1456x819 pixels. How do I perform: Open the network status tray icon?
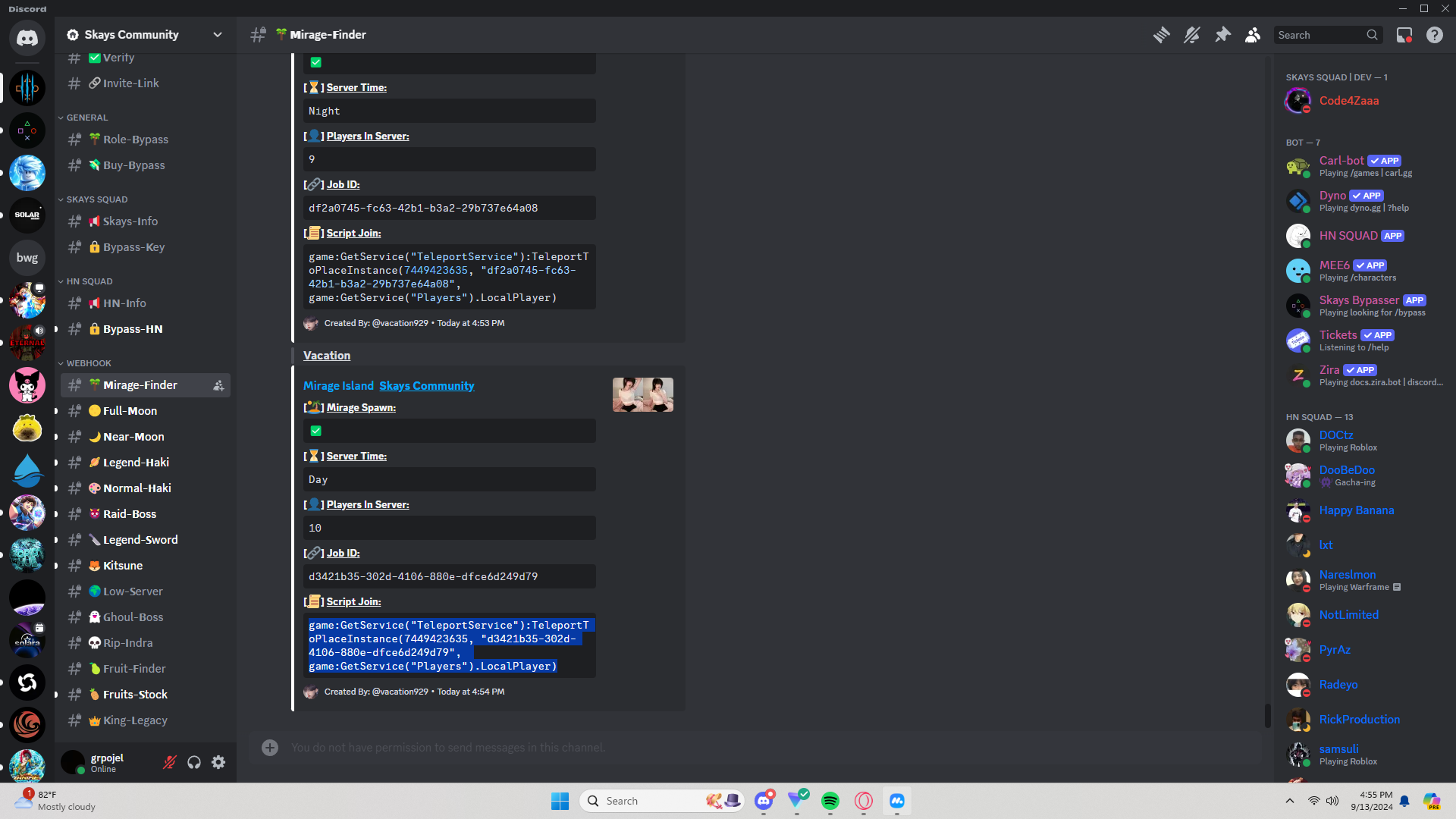1313,801
